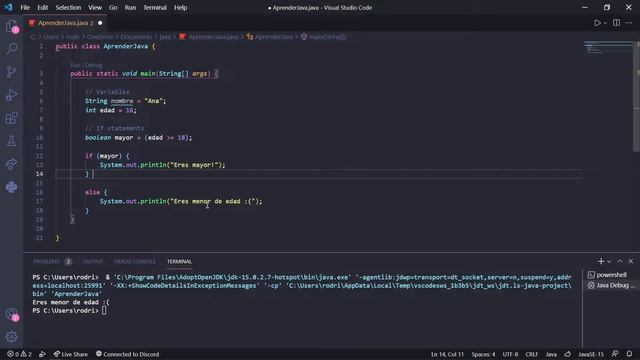Open the Live Share activity bar icon
This screenshot has height=360, width=640.
click(11, 164)
